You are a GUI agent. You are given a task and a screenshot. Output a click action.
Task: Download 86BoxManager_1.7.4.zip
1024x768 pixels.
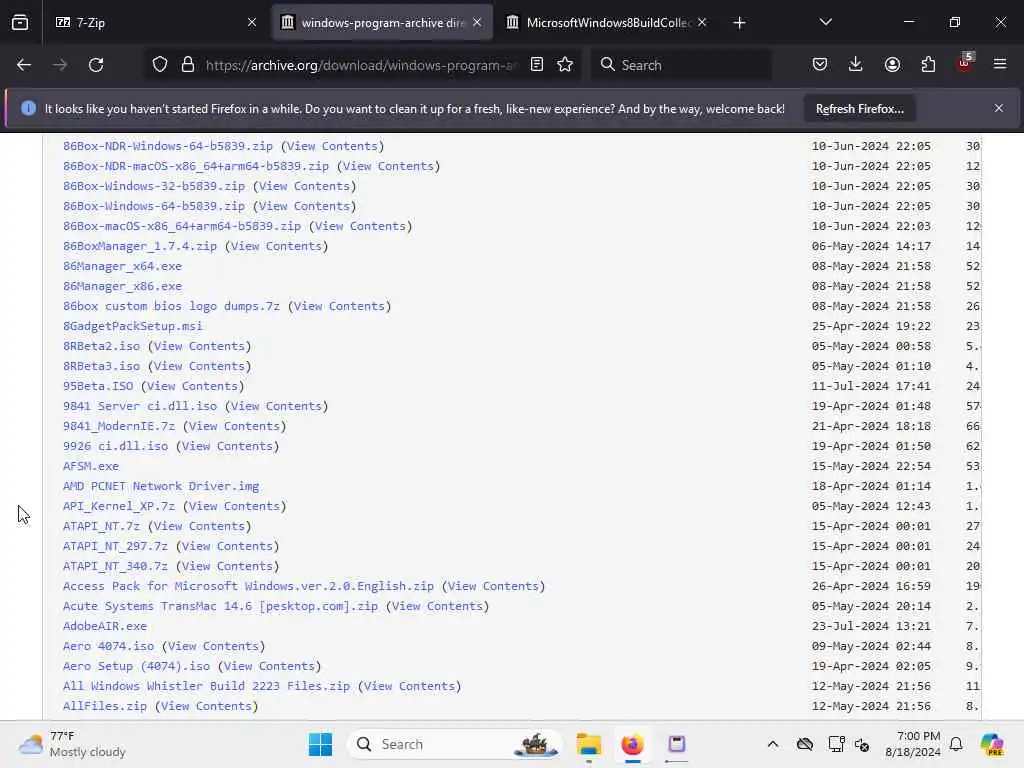tap(140, 246)
